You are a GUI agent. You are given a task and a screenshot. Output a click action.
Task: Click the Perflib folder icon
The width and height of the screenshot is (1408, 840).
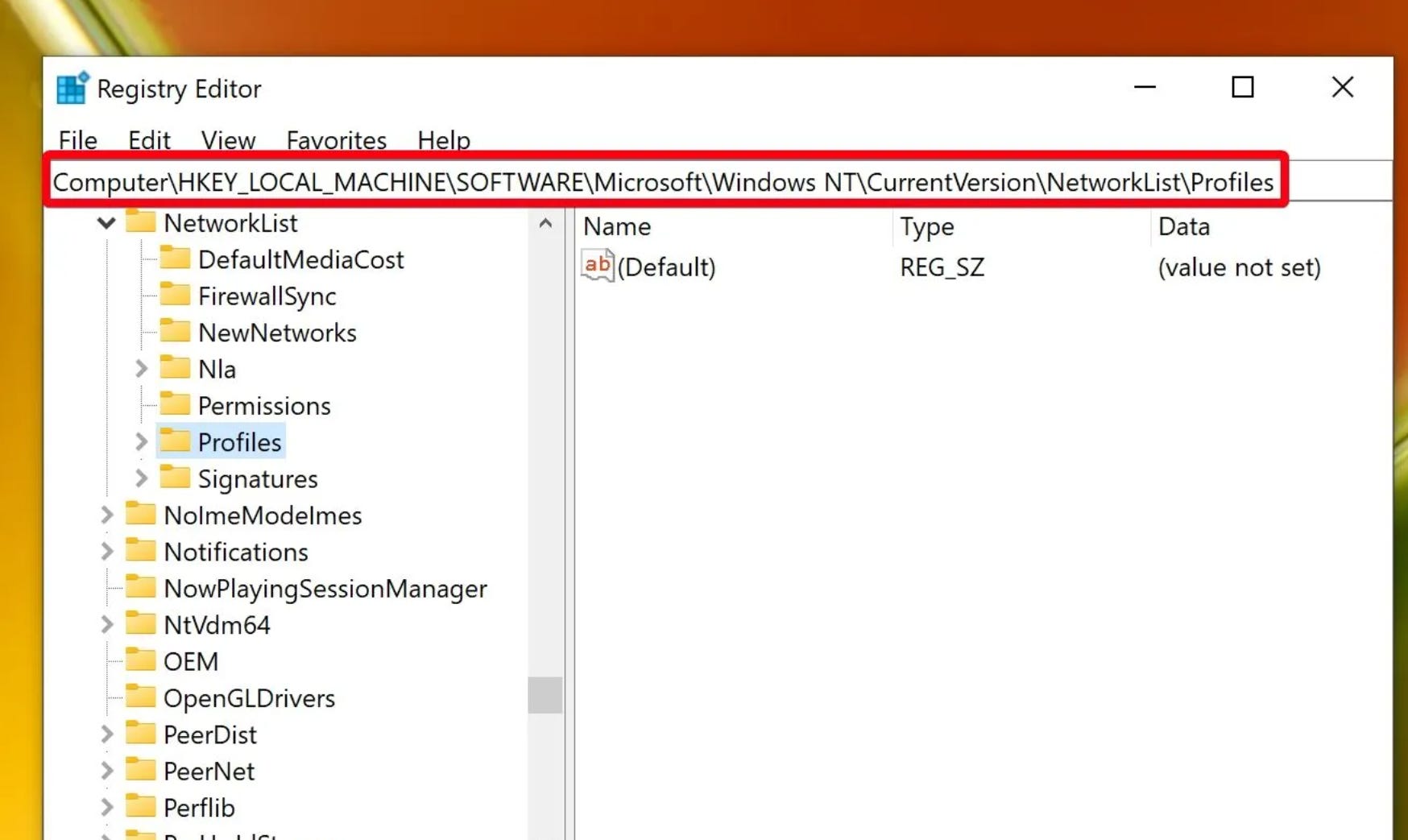tap(141, 805)
